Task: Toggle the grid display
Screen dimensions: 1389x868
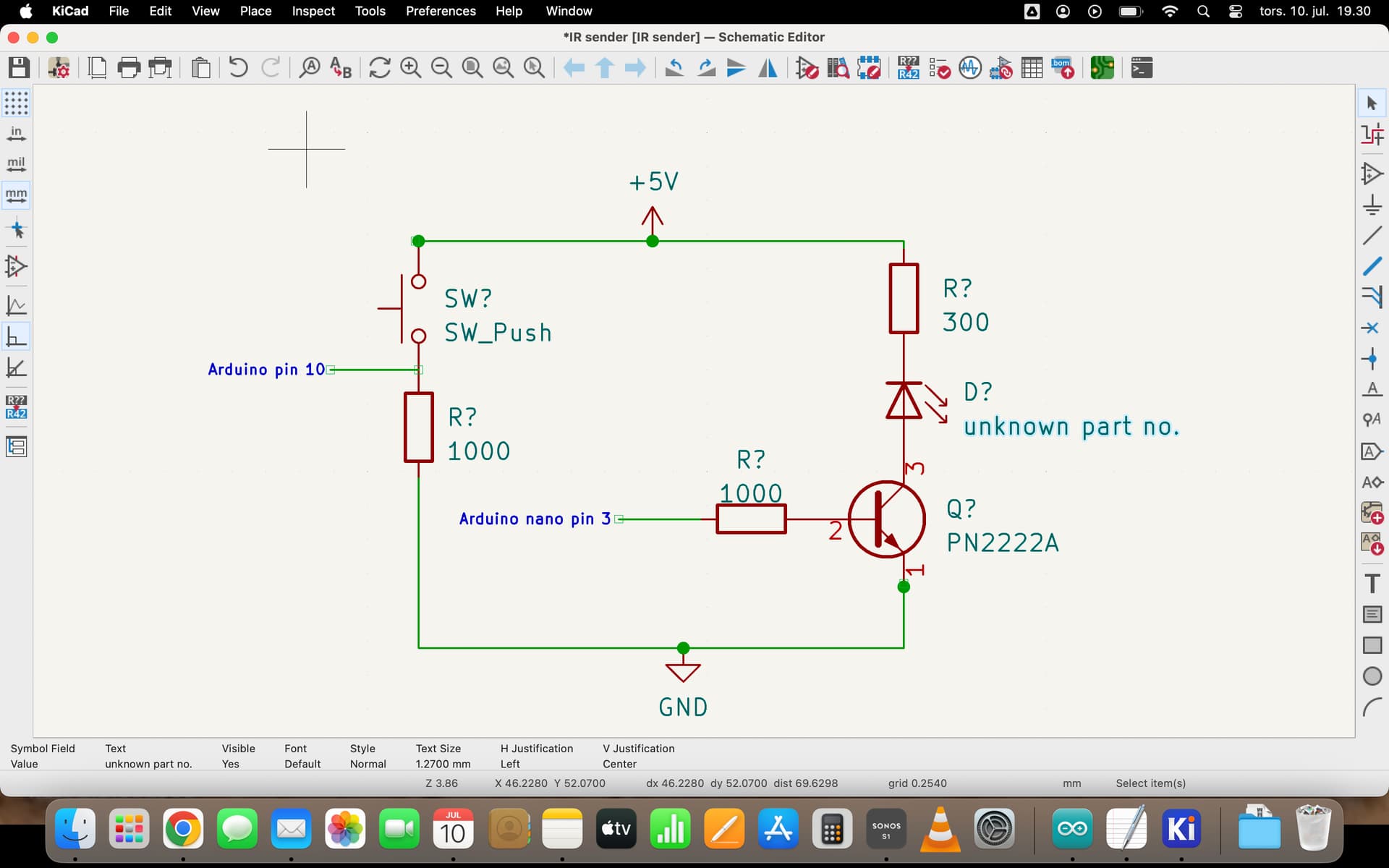Action: 15,103
